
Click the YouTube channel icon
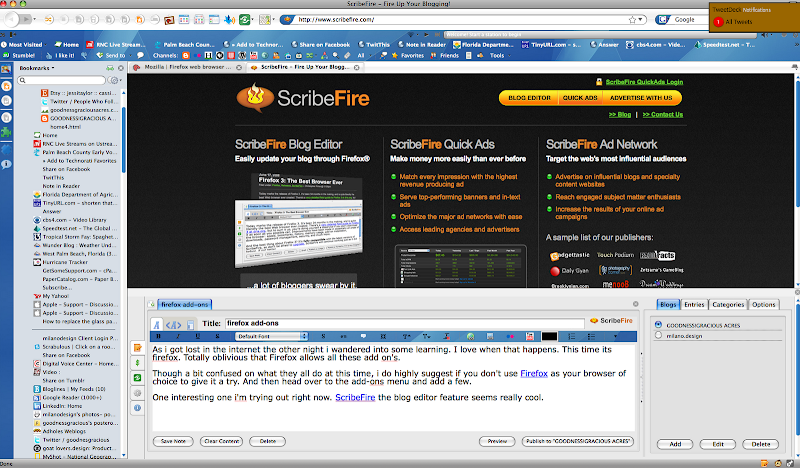(254, 55)
